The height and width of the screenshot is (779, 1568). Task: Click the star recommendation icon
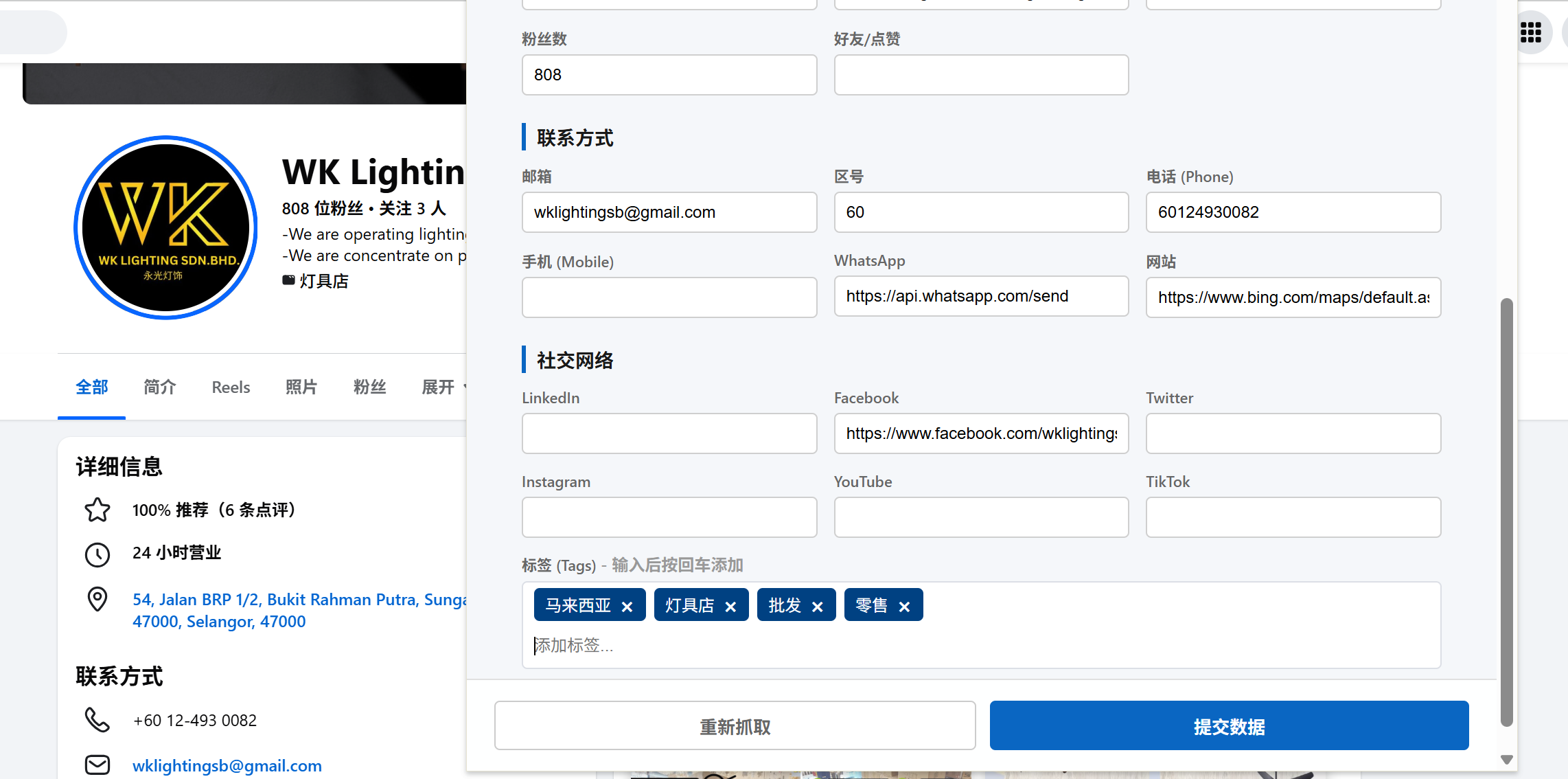(x=97, y=510)
